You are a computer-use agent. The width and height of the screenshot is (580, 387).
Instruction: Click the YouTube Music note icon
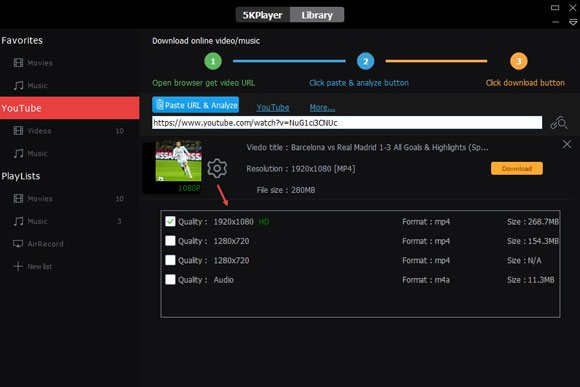18,153
